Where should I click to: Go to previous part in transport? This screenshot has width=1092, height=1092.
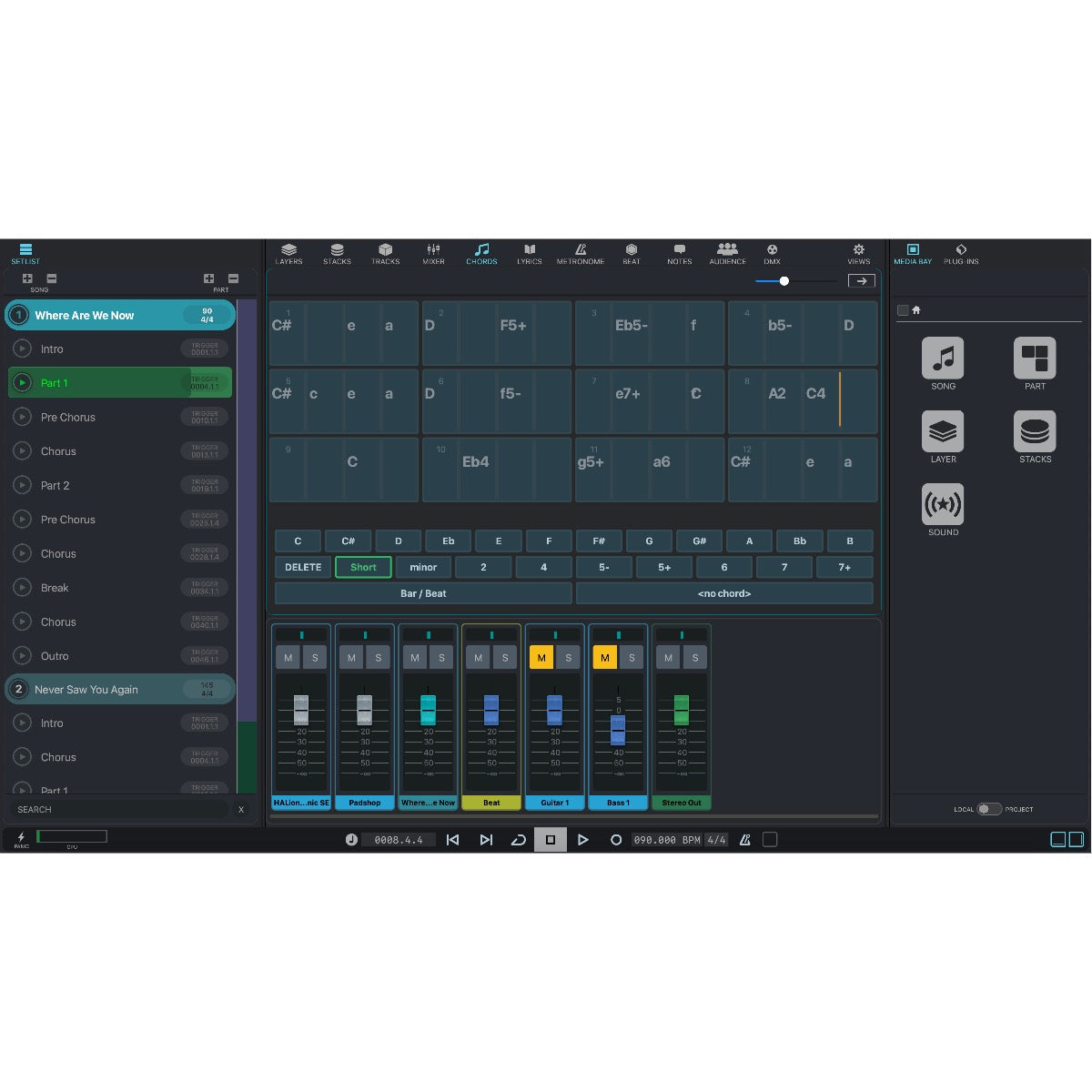click(452, 840)
